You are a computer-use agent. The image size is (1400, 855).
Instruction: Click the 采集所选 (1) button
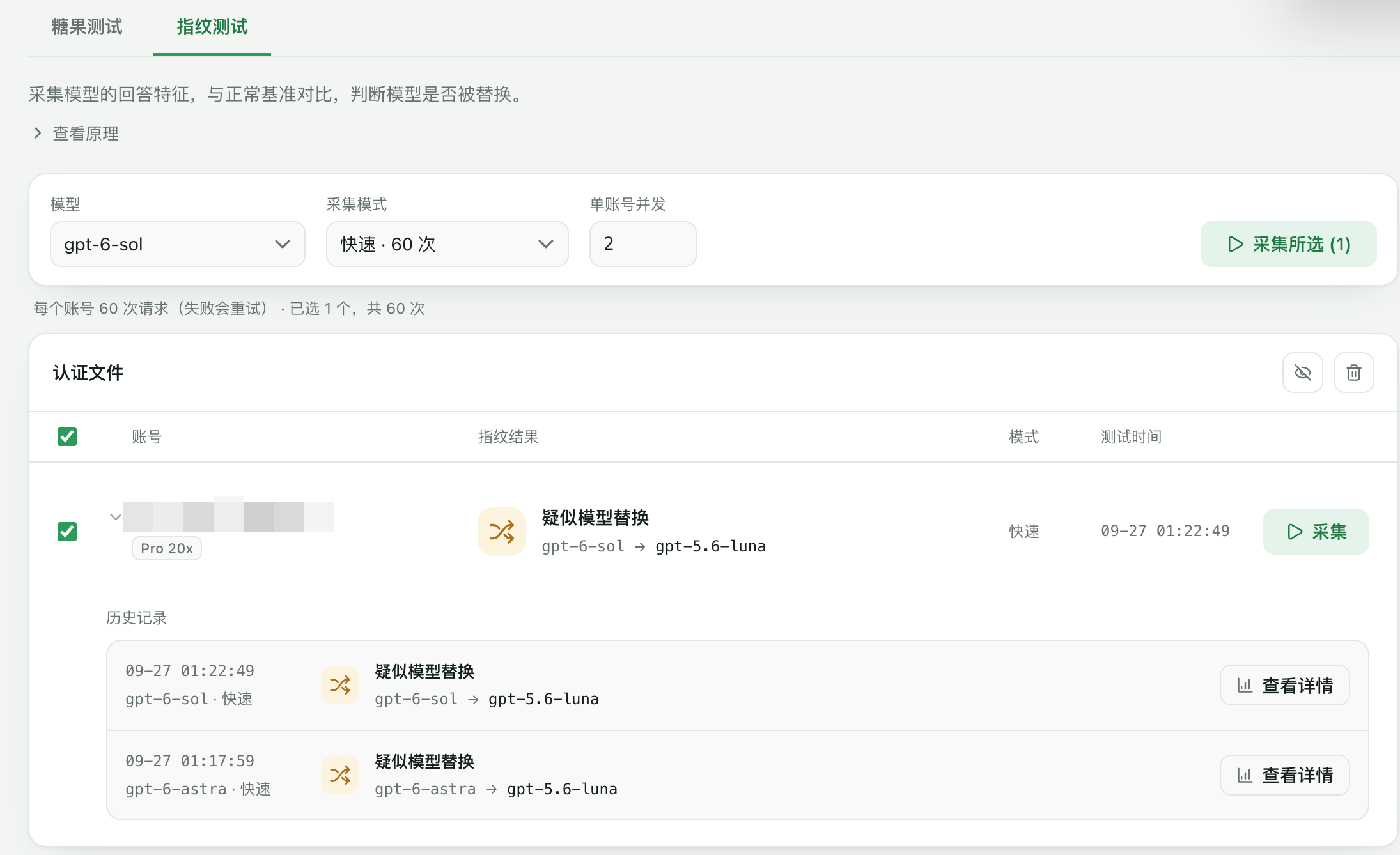(1289, 244)
